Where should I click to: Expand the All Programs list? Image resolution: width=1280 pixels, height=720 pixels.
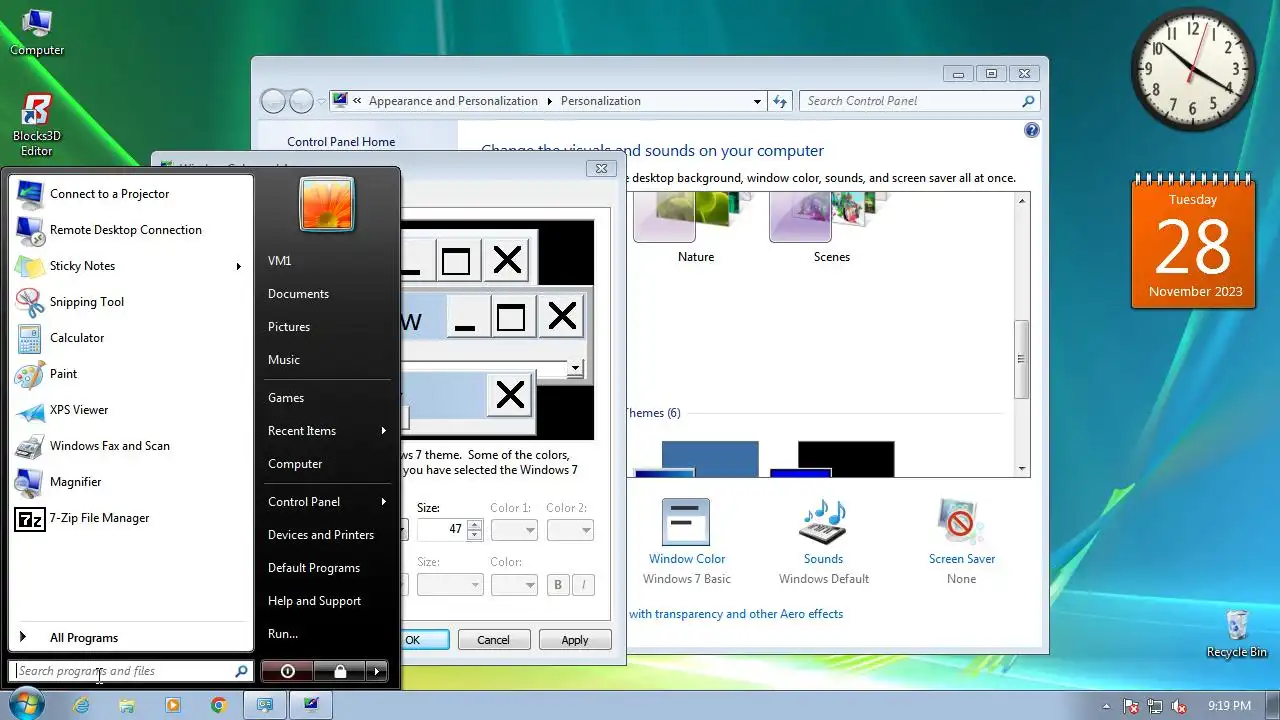coord(130,638)
